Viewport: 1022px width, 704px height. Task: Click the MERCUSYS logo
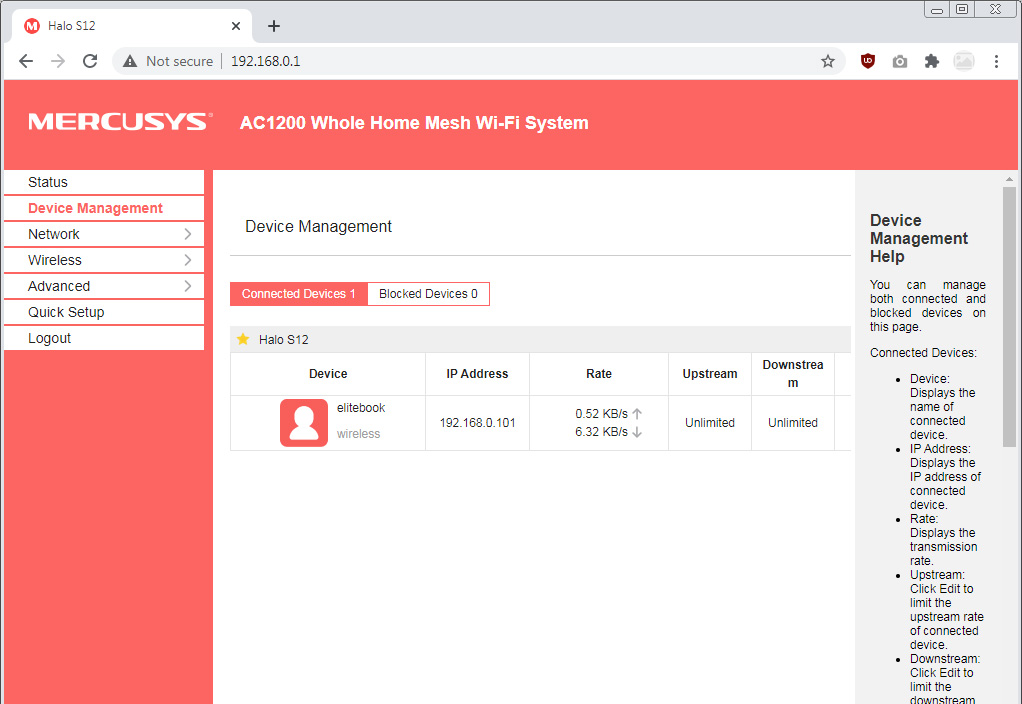tap(120, 122)
